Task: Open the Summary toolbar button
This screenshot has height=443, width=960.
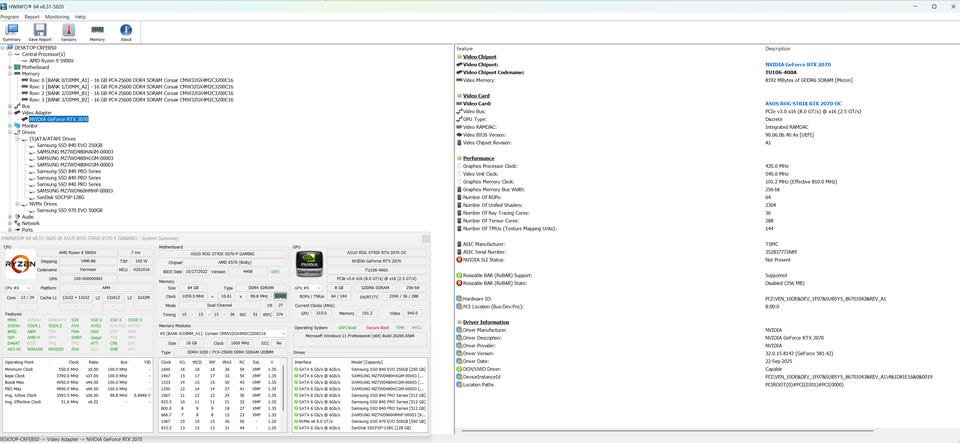Action: click(x=11, y=32)
